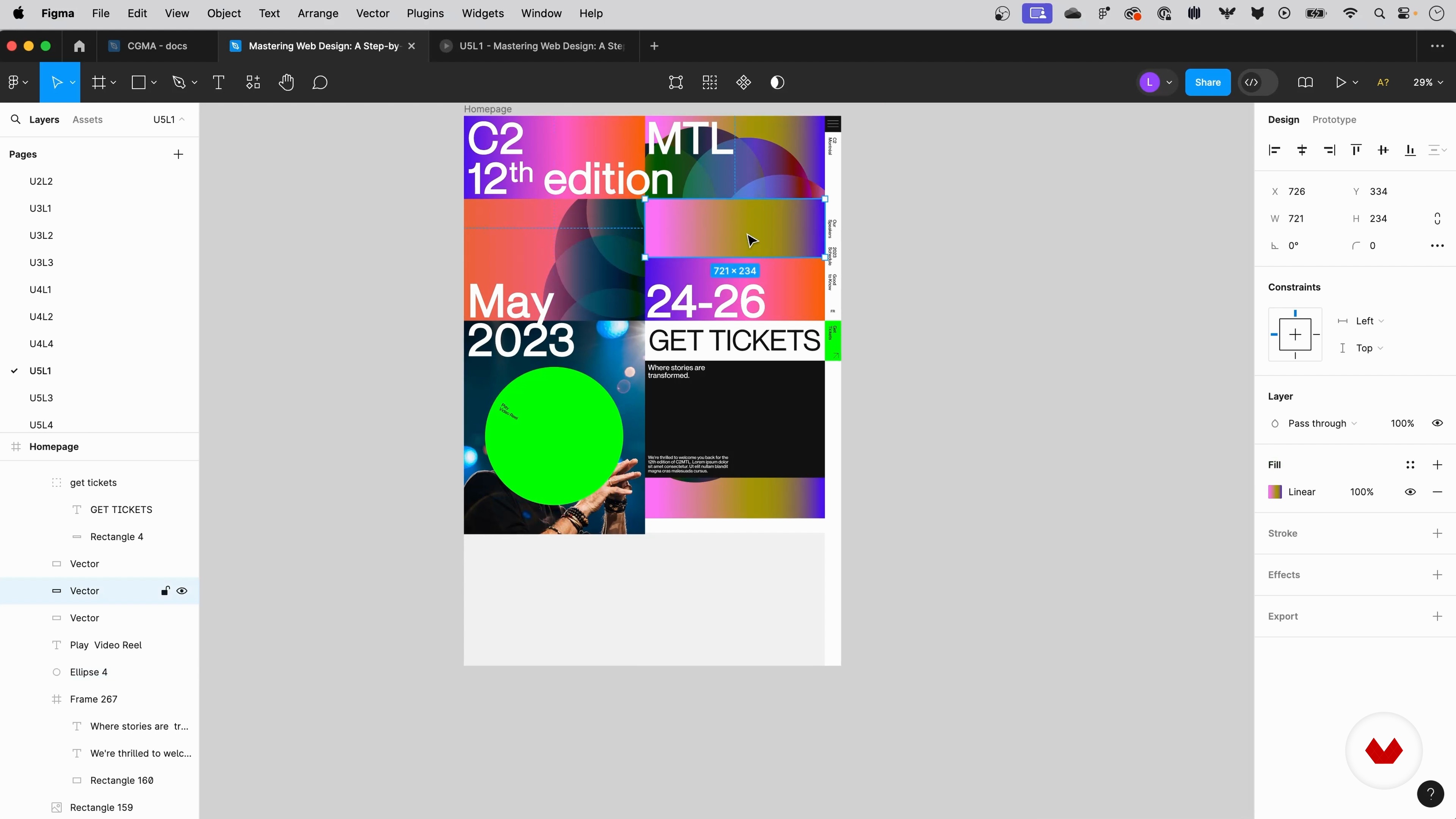Click the missing fonts A? indicator
Image resolution: width=1456 pixels, height=819 pixels.
[x=1383, y=83]
